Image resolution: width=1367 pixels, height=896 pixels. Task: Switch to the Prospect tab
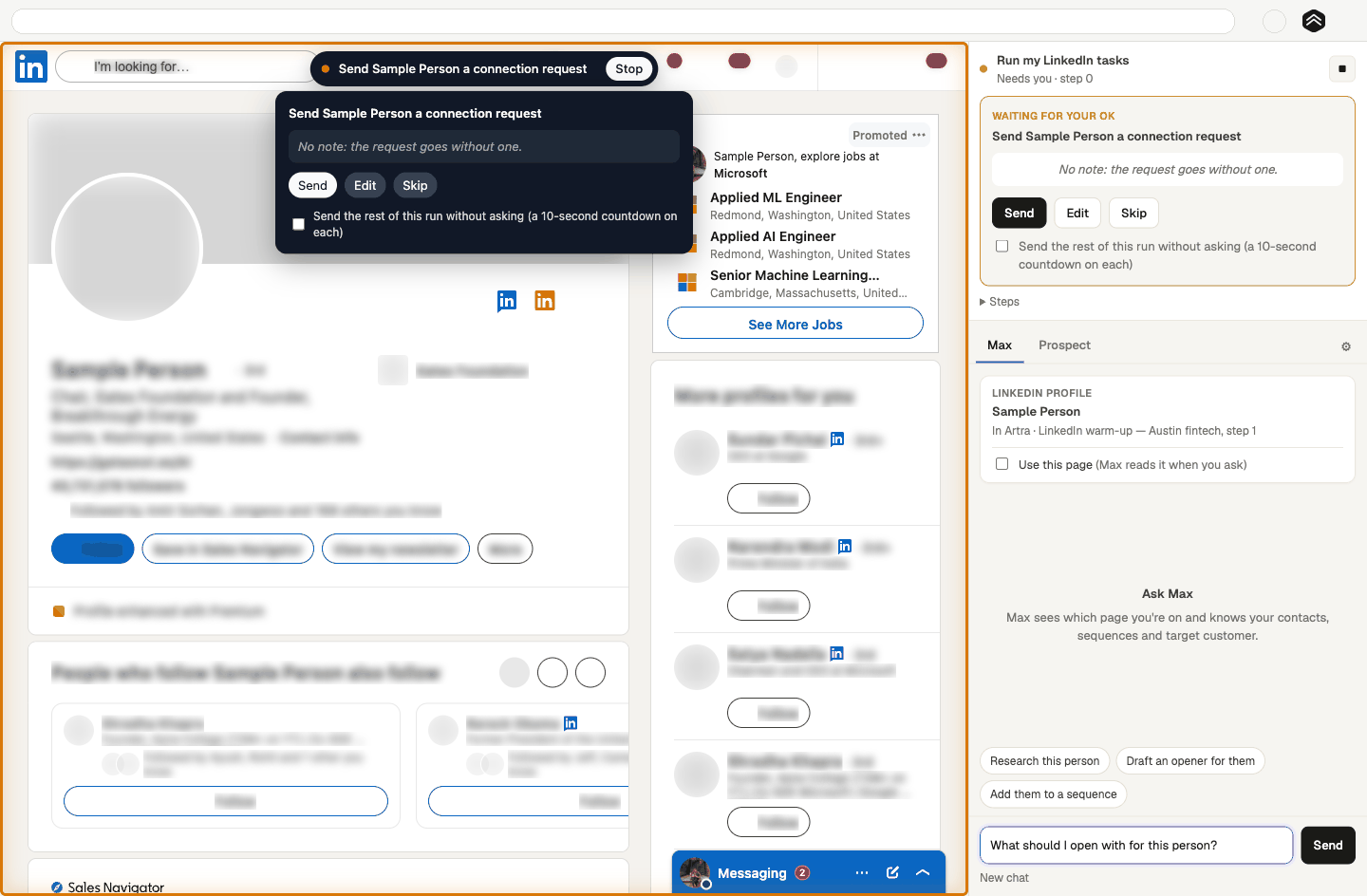(1064, 345)
